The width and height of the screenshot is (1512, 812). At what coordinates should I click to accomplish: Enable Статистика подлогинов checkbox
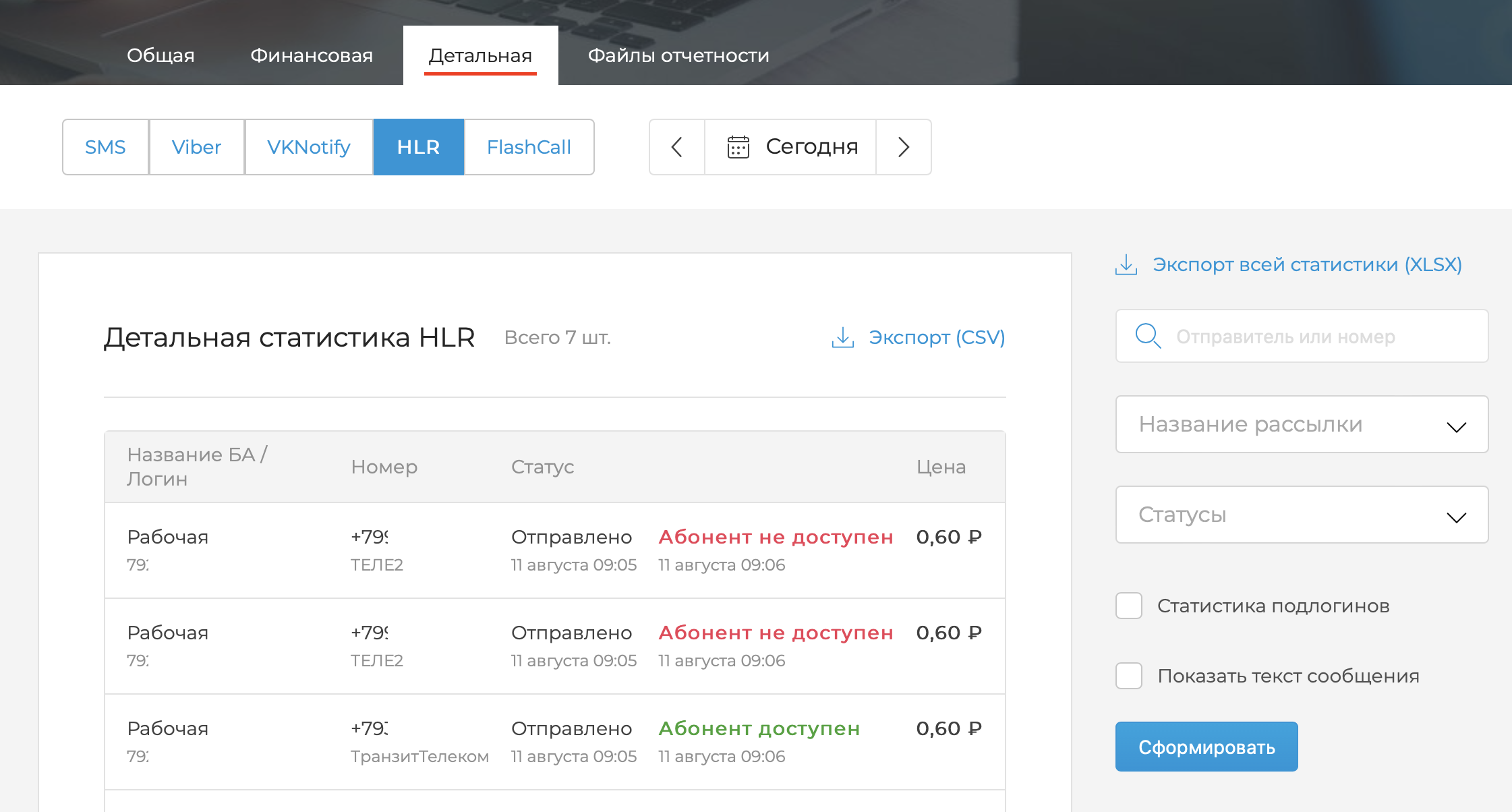[x=1129, y=606]
